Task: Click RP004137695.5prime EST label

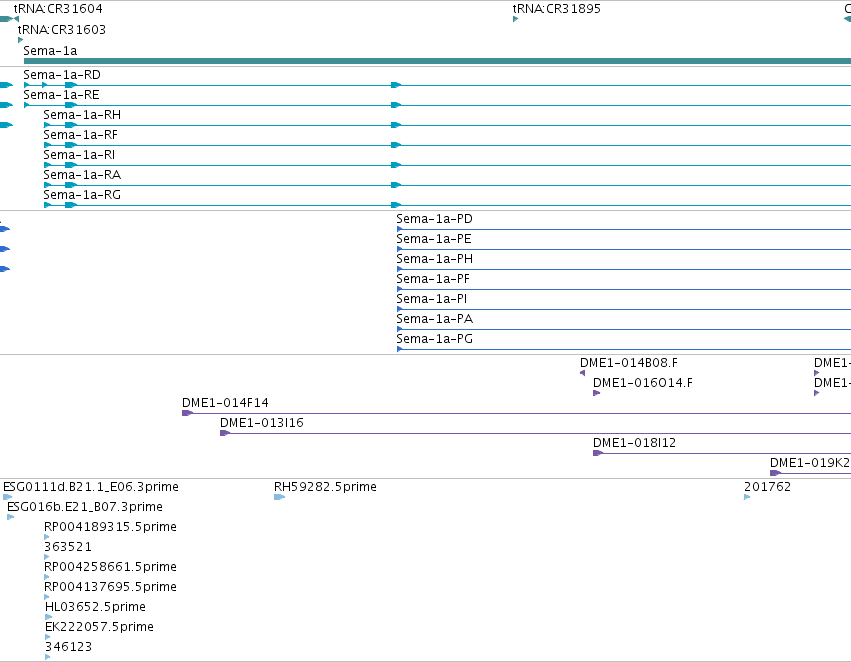Action: click(110, 588)
